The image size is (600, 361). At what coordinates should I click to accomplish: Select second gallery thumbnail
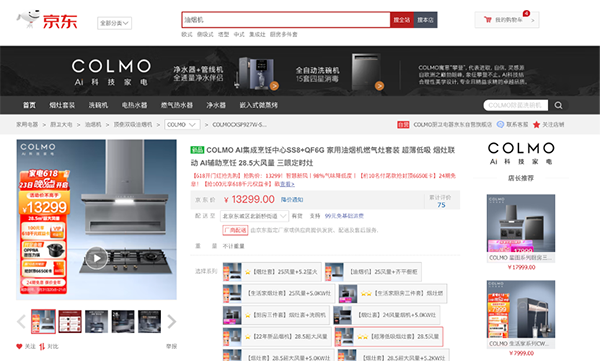coord(70,321)
